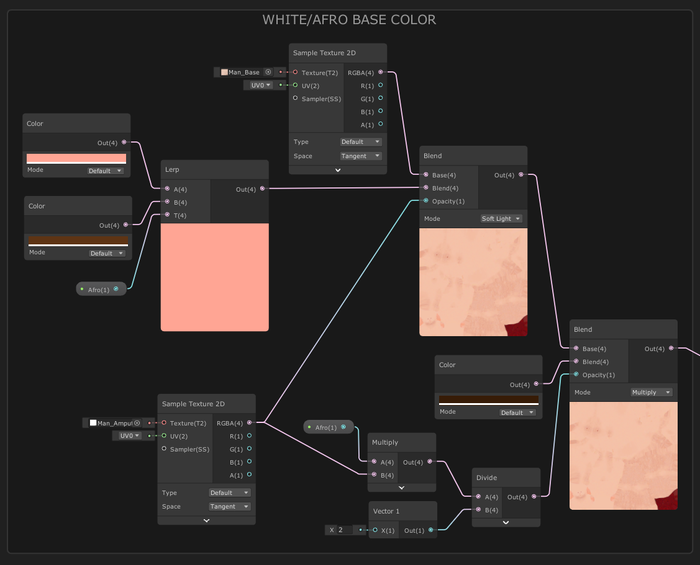Click Out(4) port on Multiply-mode Blend node
The width and height of the screenshot is (700, 565).
[x=671, y=348]
